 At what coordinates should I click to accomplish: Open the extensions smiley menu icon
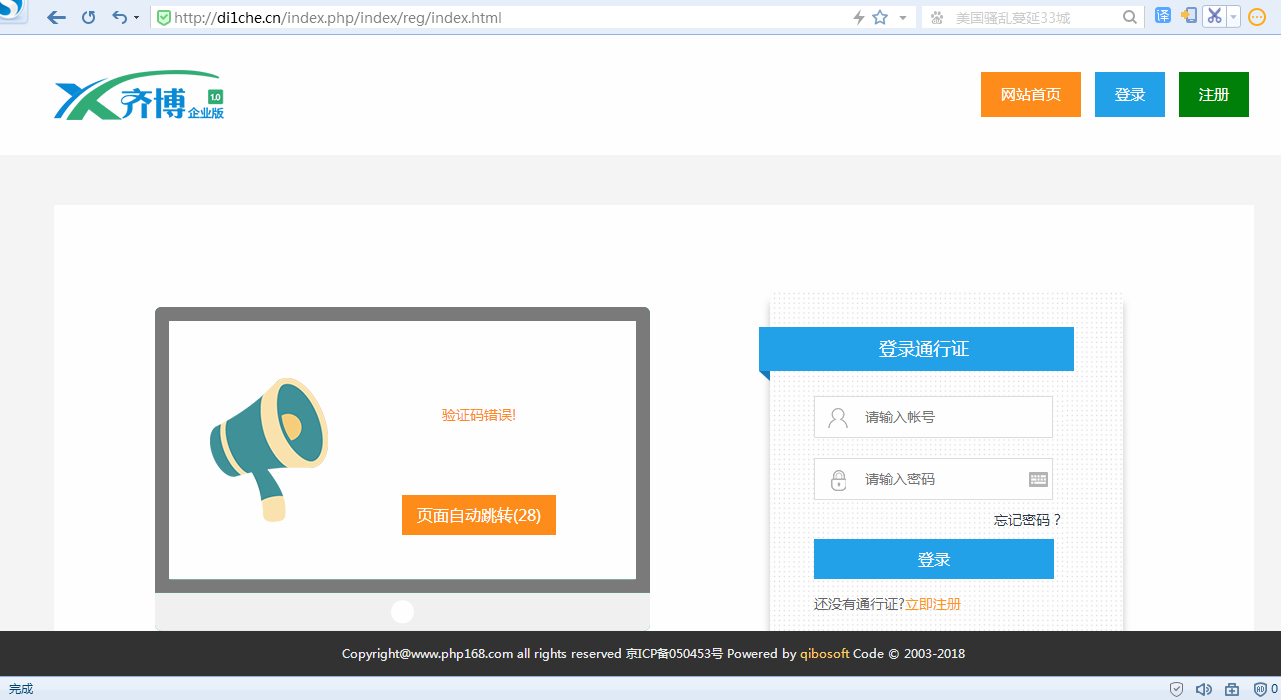click(1256, 15)
